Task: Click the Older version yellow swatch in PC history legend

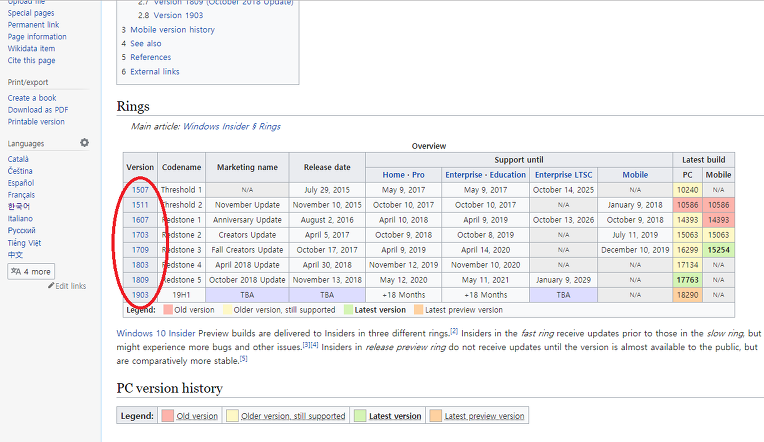Action: [232, 416]
